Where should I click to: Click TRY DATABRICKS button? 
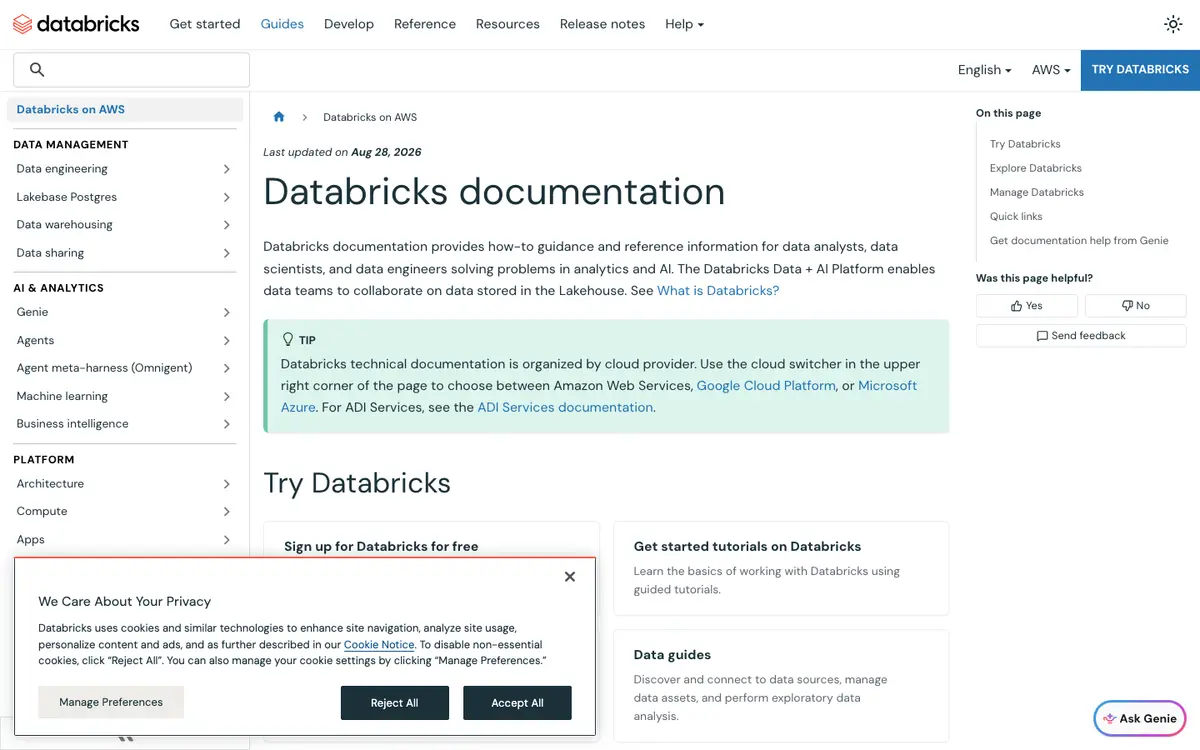pyautogui.click(x=1140, y=70)
